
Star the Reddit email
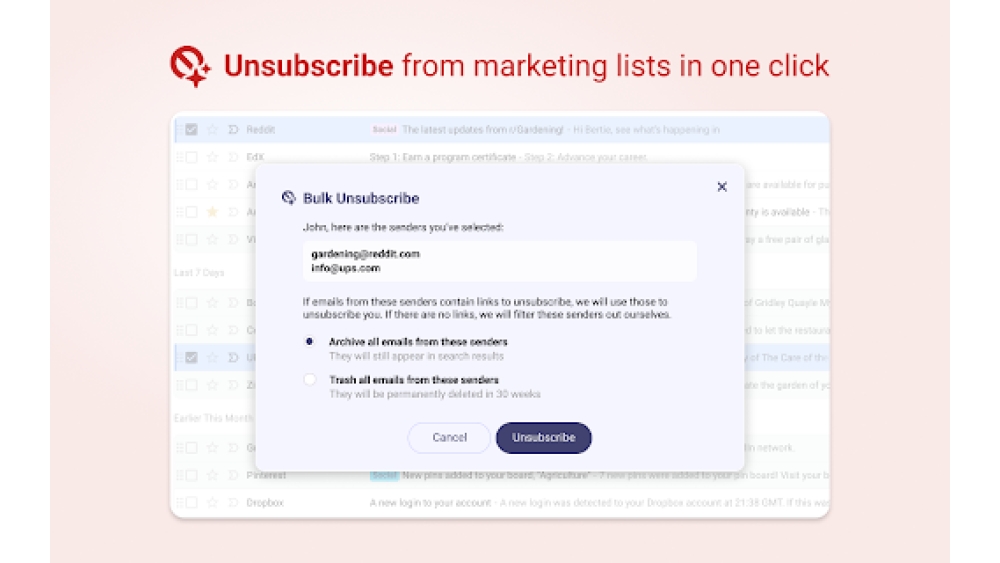[212, 130]
